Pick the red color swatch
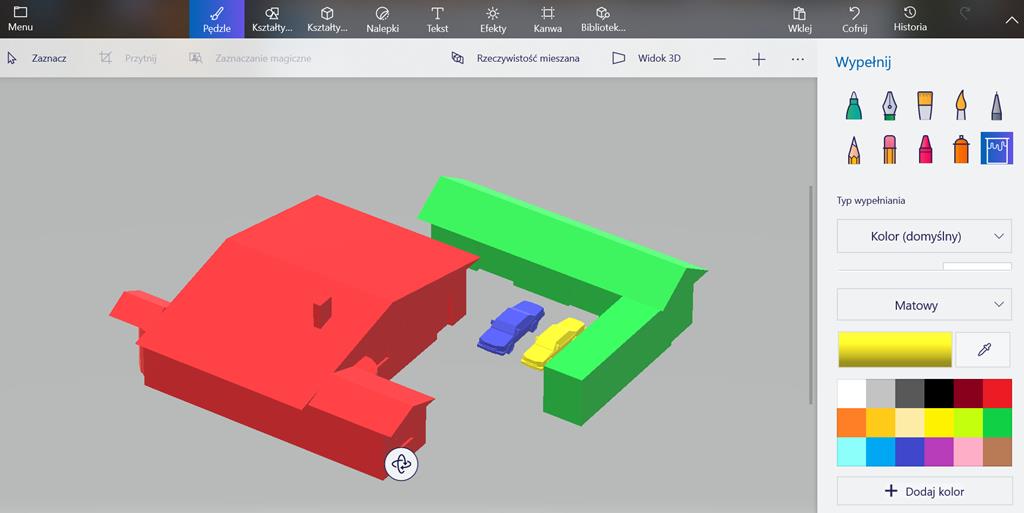The image size is (1024, 513). click(x=997, y=394)
